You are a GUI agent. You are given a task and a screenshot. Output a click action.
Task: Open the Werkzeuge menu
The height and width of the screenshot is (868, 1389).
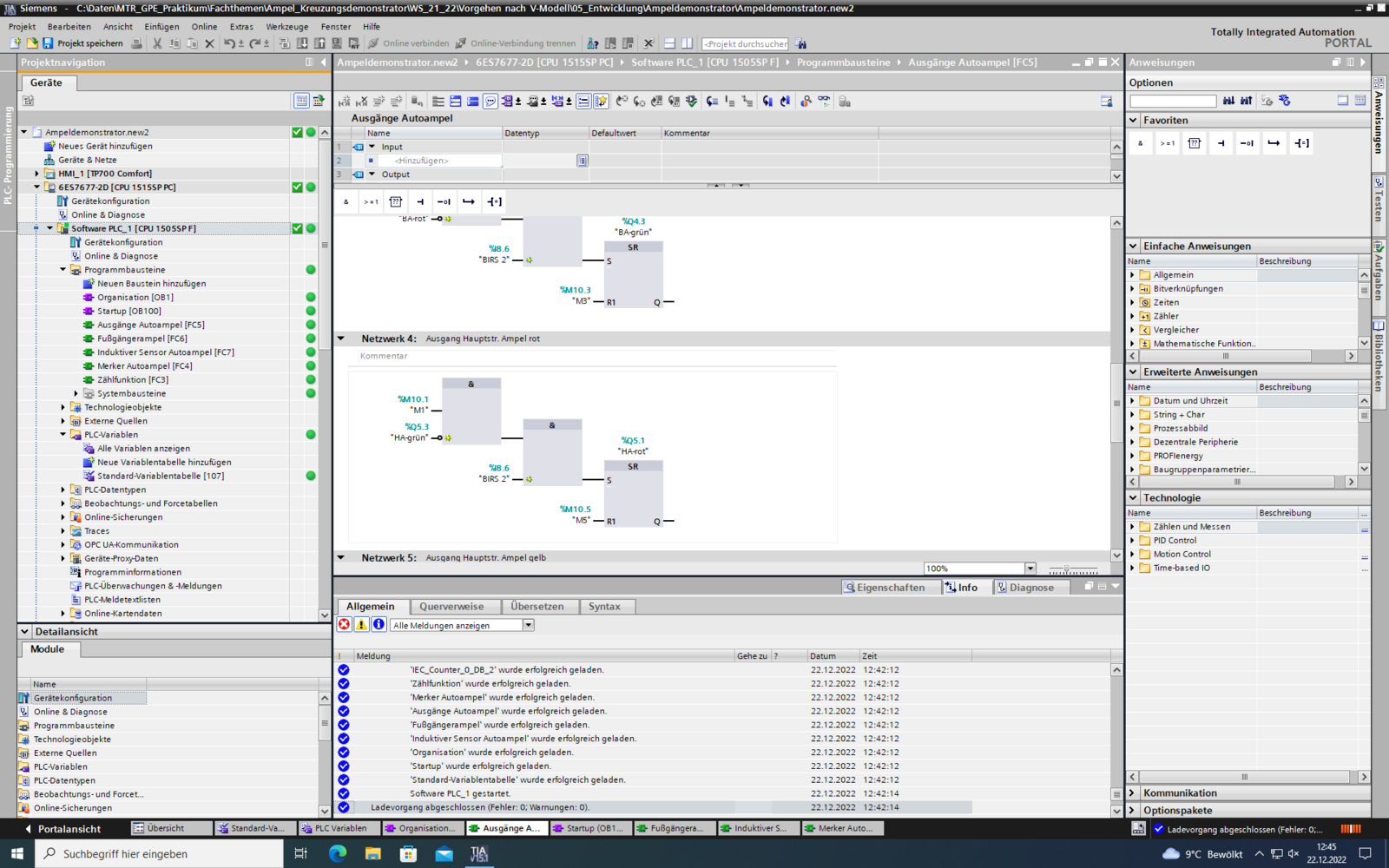(x=286, y=26)
